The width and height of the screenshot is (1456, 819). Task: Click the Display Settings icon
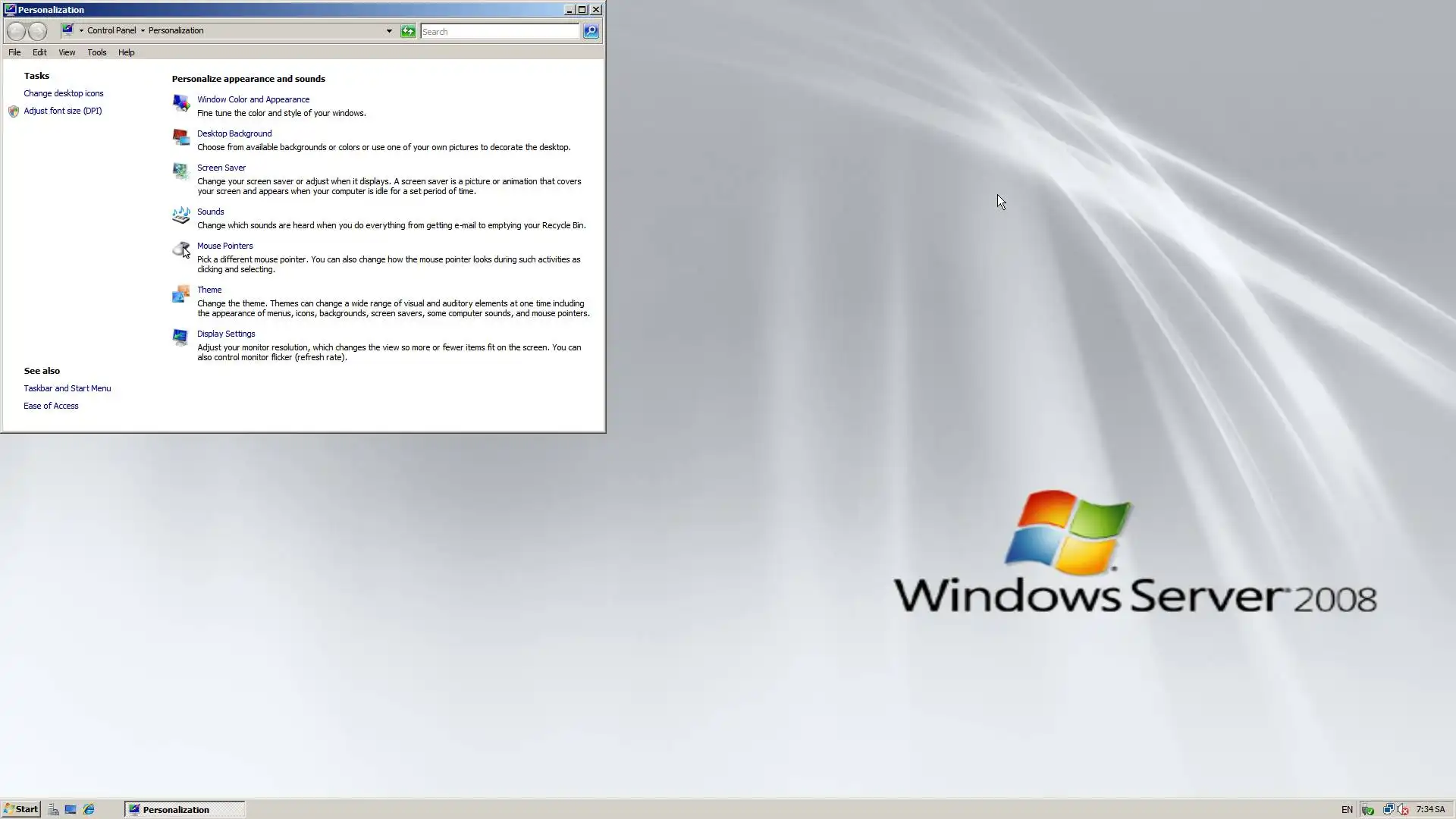click(180, 337)
